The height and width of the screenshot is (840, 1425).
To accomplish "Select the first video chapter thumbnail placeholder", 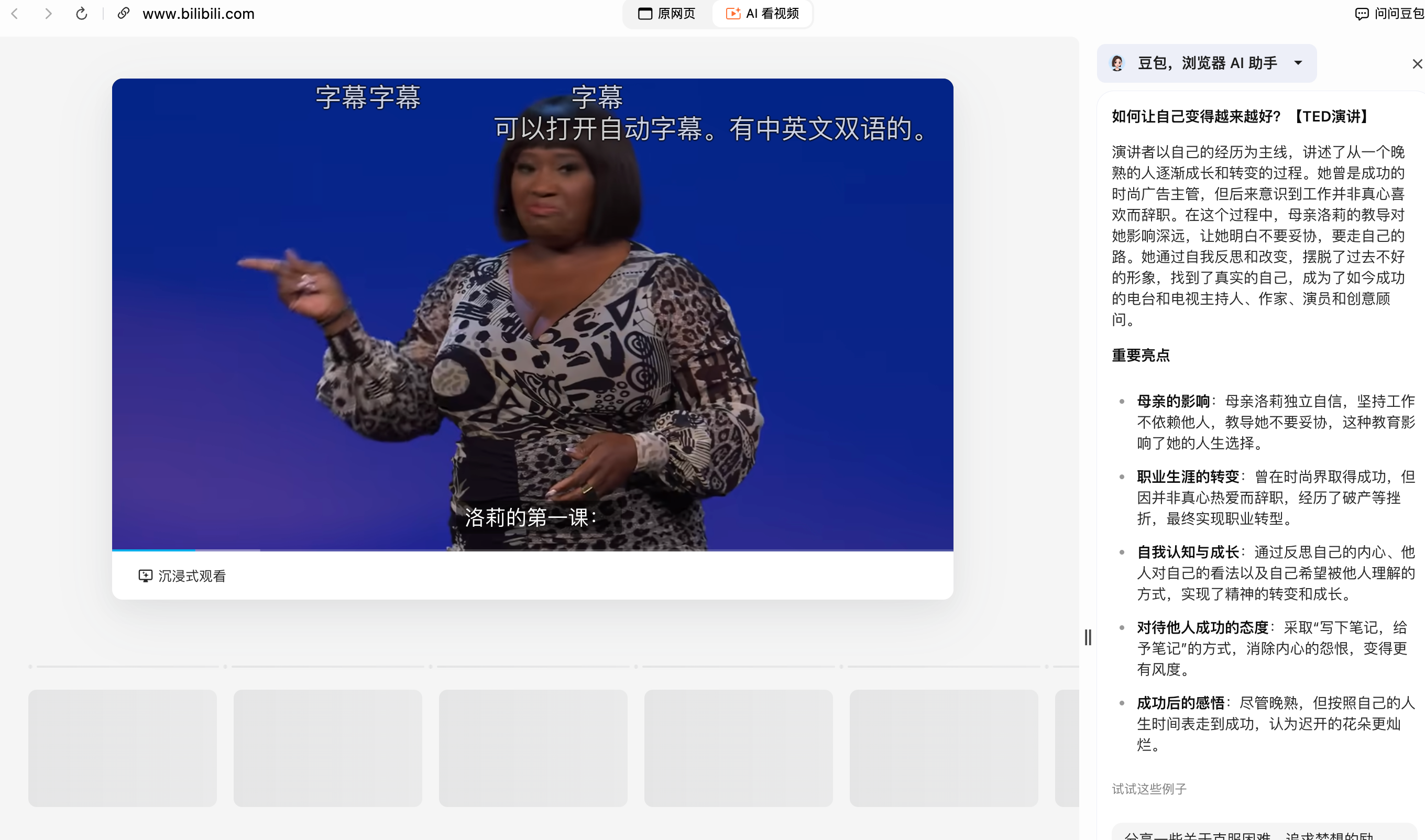I will (122, 748).
